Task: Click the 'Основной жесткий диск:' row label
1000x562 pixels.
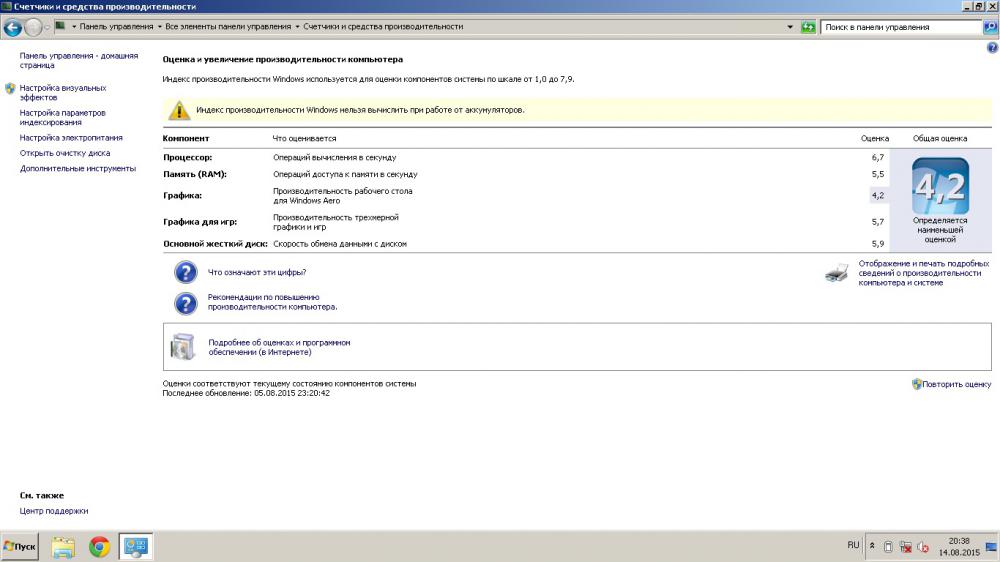Action: [x=215, y=244]
